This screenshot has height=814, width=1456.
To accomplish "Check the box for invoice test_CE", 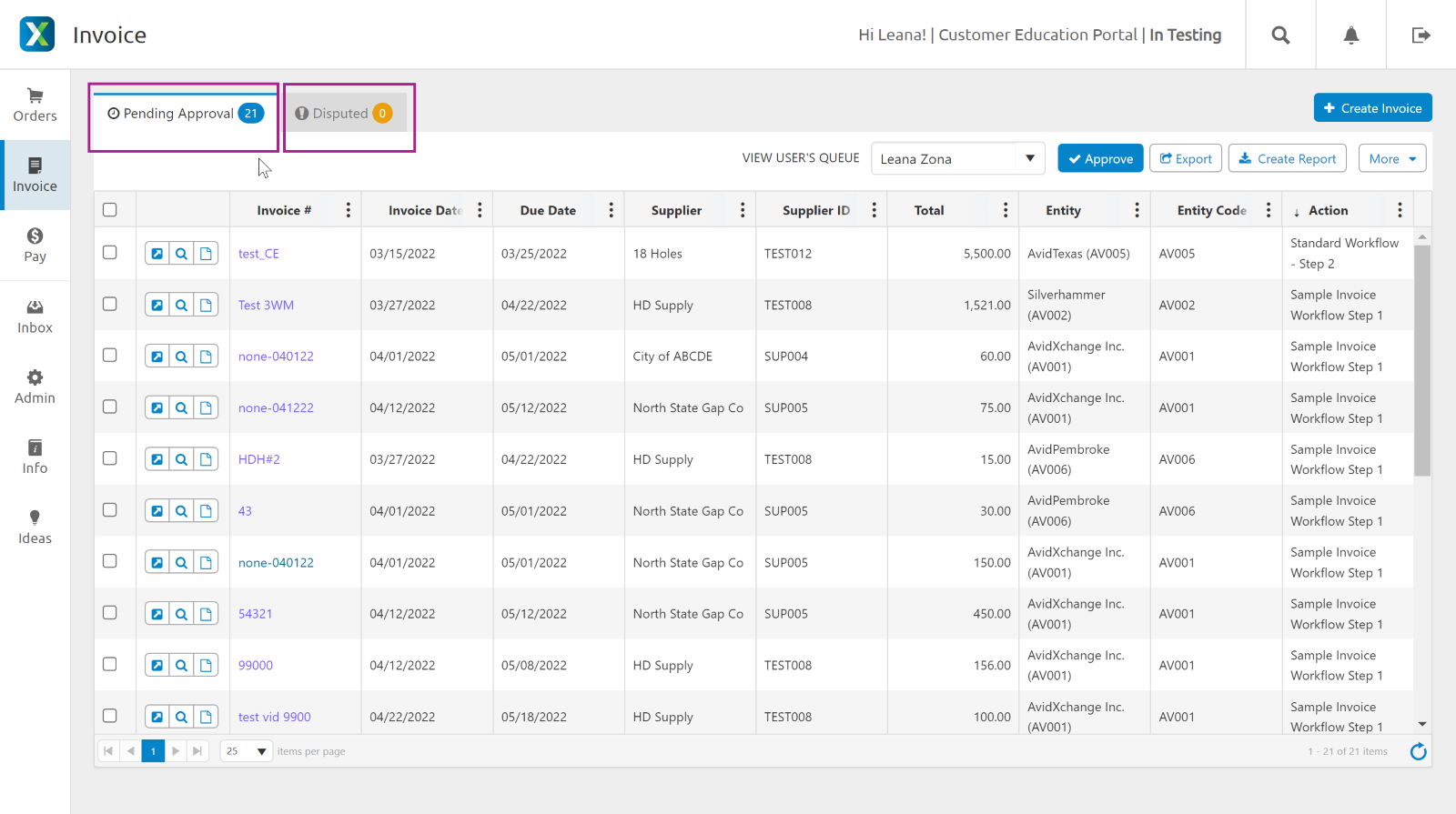I will pos(110,253).
